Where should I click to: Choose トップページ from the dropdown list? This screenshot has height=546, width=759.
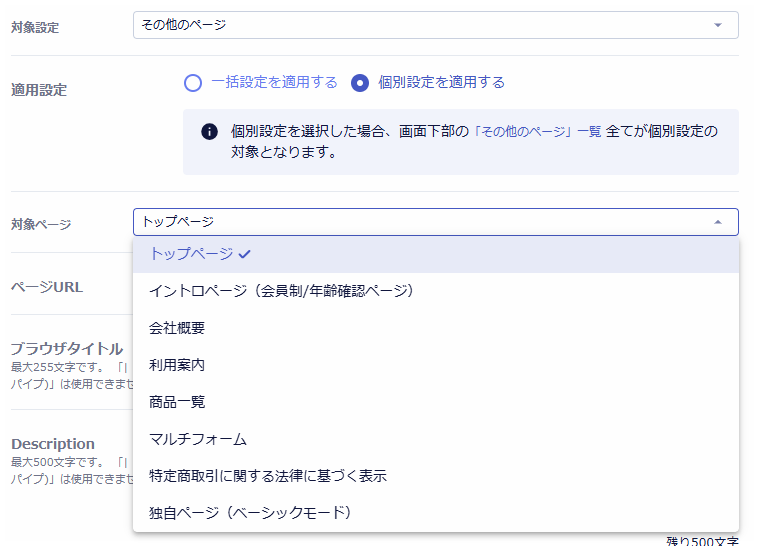click(x=191, y=254)
